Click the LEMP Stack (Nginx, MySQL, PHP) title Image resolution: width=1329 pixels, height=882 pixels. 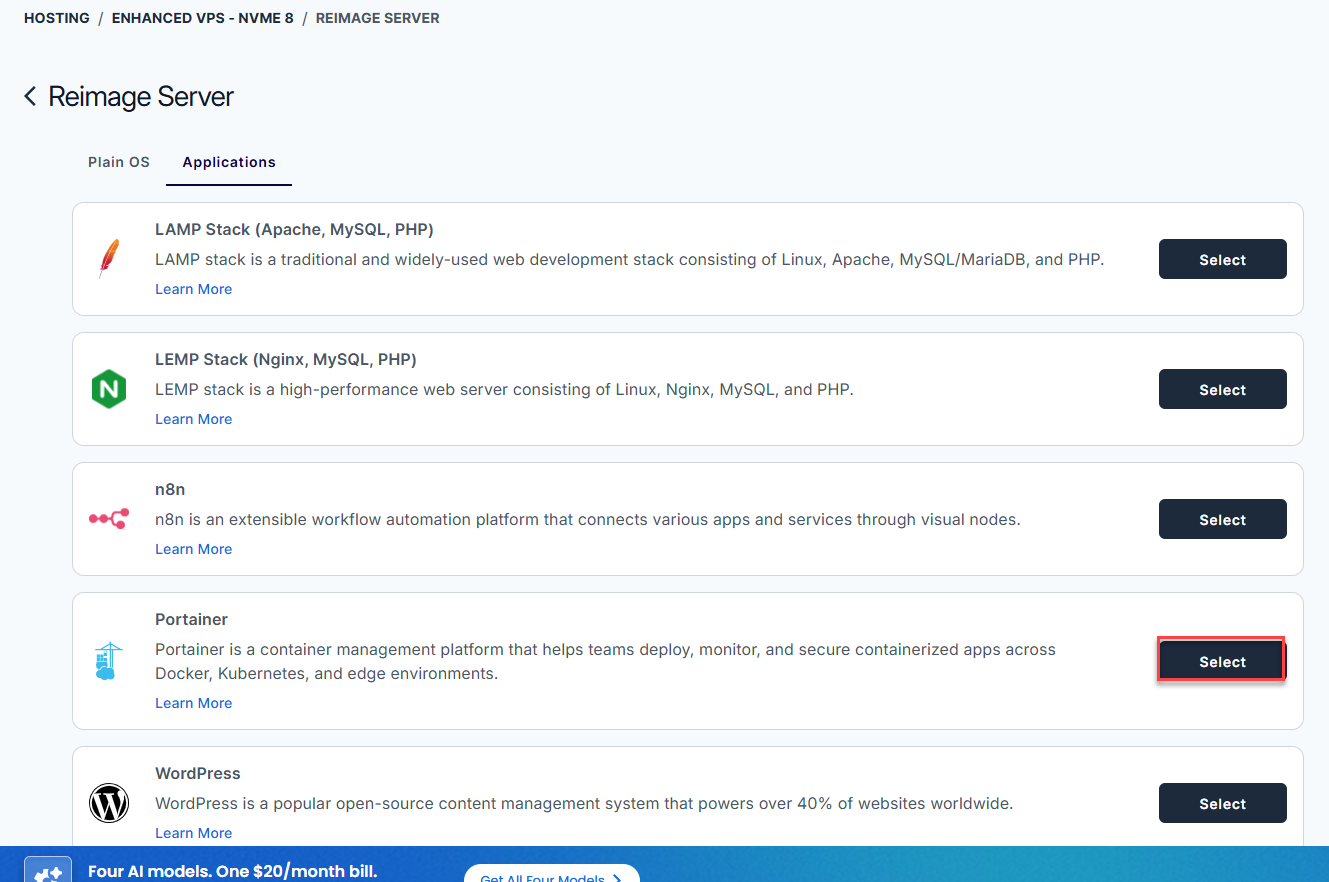[x=286, y=359]
